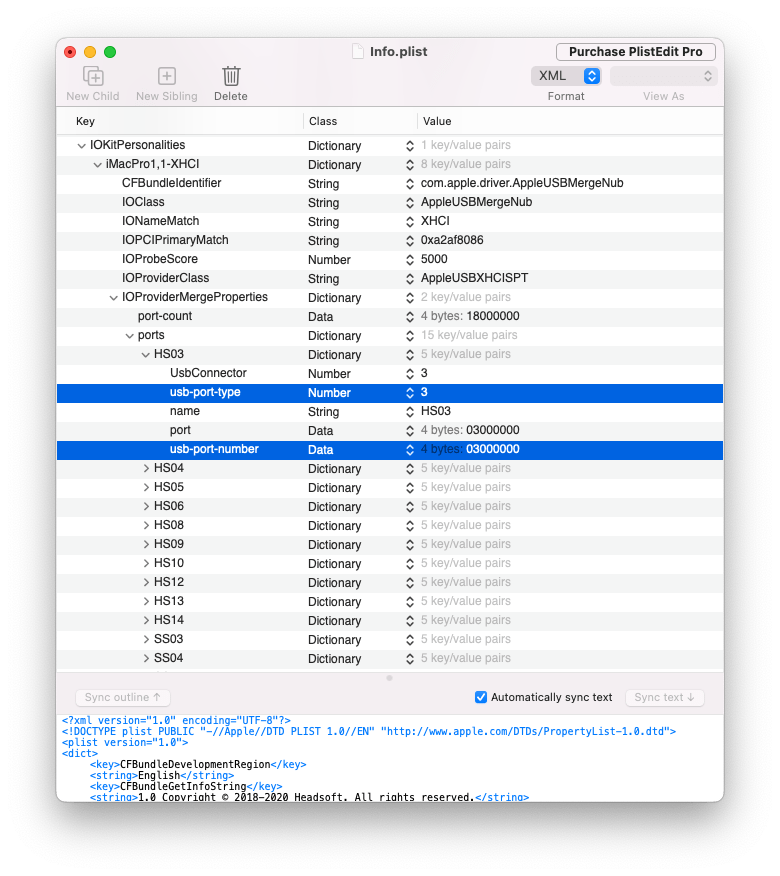
Task: Toggle Automatically sync text checkbox
Action: point(481,697)
